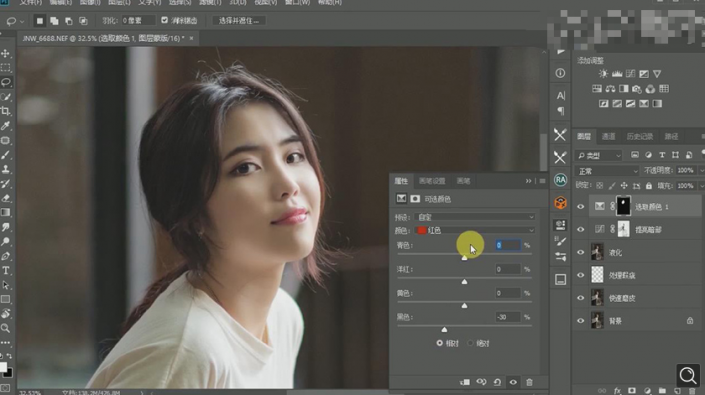Select the 相对 radio button
This screenshot has width=705, height=395.
pyautogui.click(x=439, y=343)
